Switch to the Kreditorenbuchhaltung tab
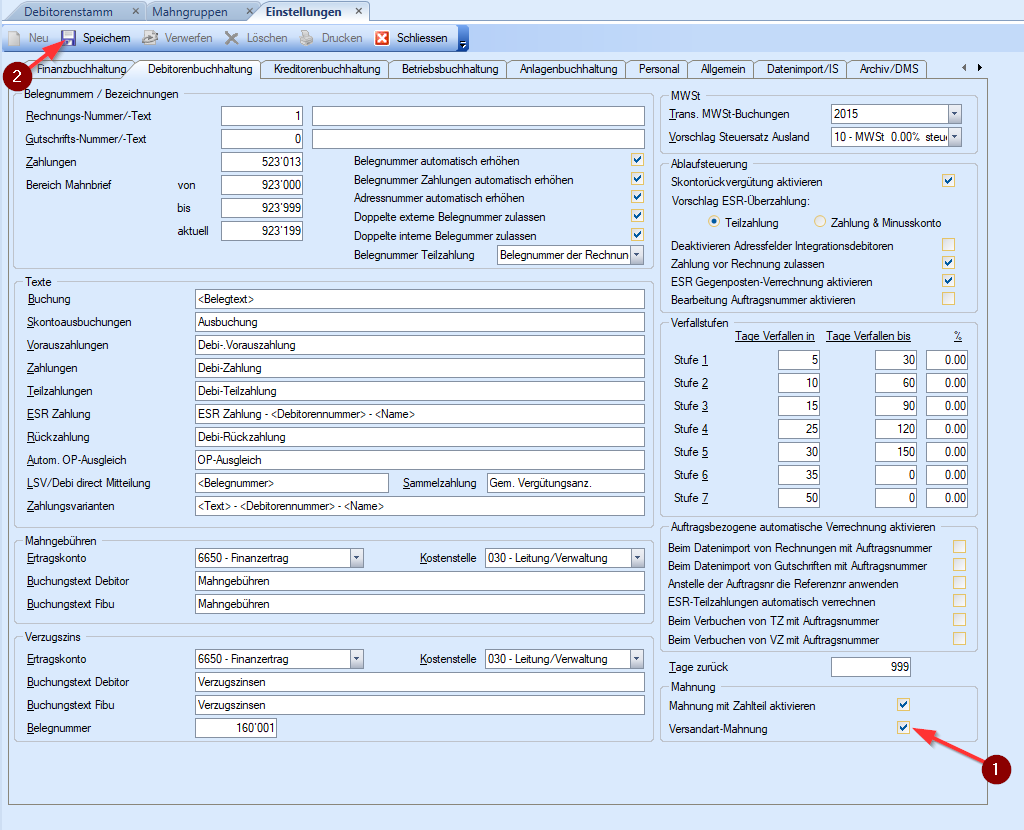This screenshot has height=830, width=1024. pos(327,69)
